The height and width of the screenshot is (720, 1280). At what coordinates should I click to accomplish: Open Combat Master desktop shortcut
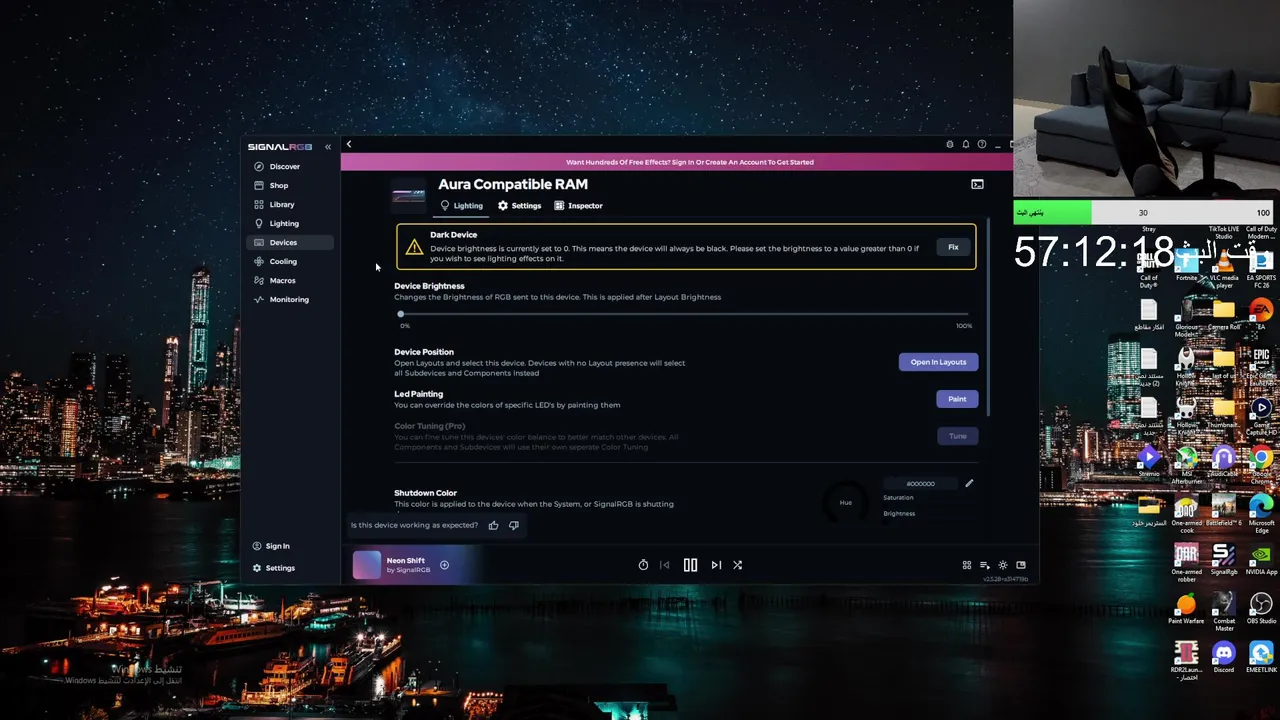[x=1224, y=611]
